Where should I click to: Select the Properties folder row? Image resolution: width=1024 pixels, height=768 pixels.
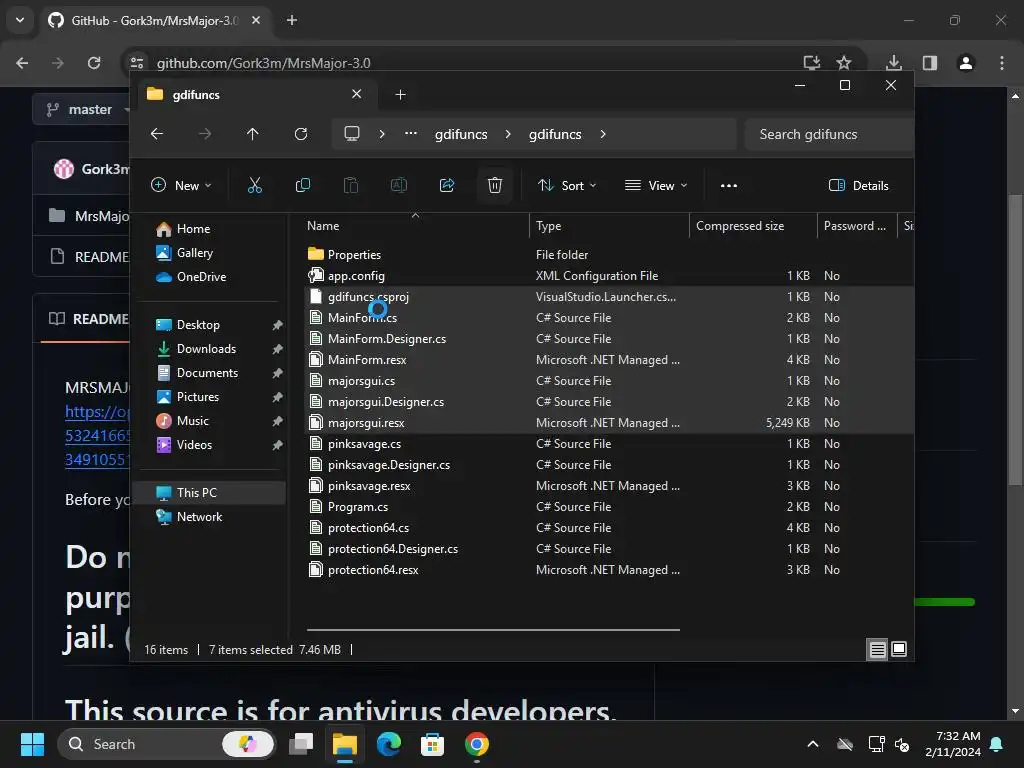607,255
